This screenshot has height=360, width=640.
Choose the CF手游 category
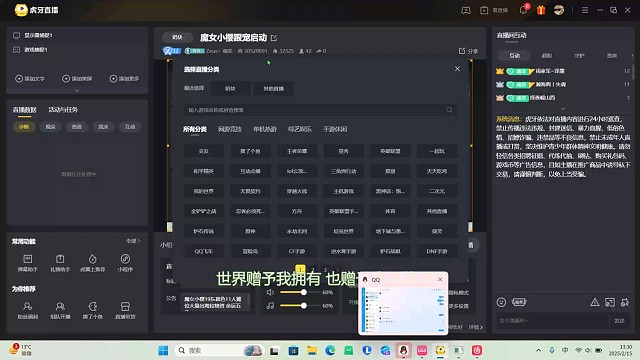click(x=297, y=251)
